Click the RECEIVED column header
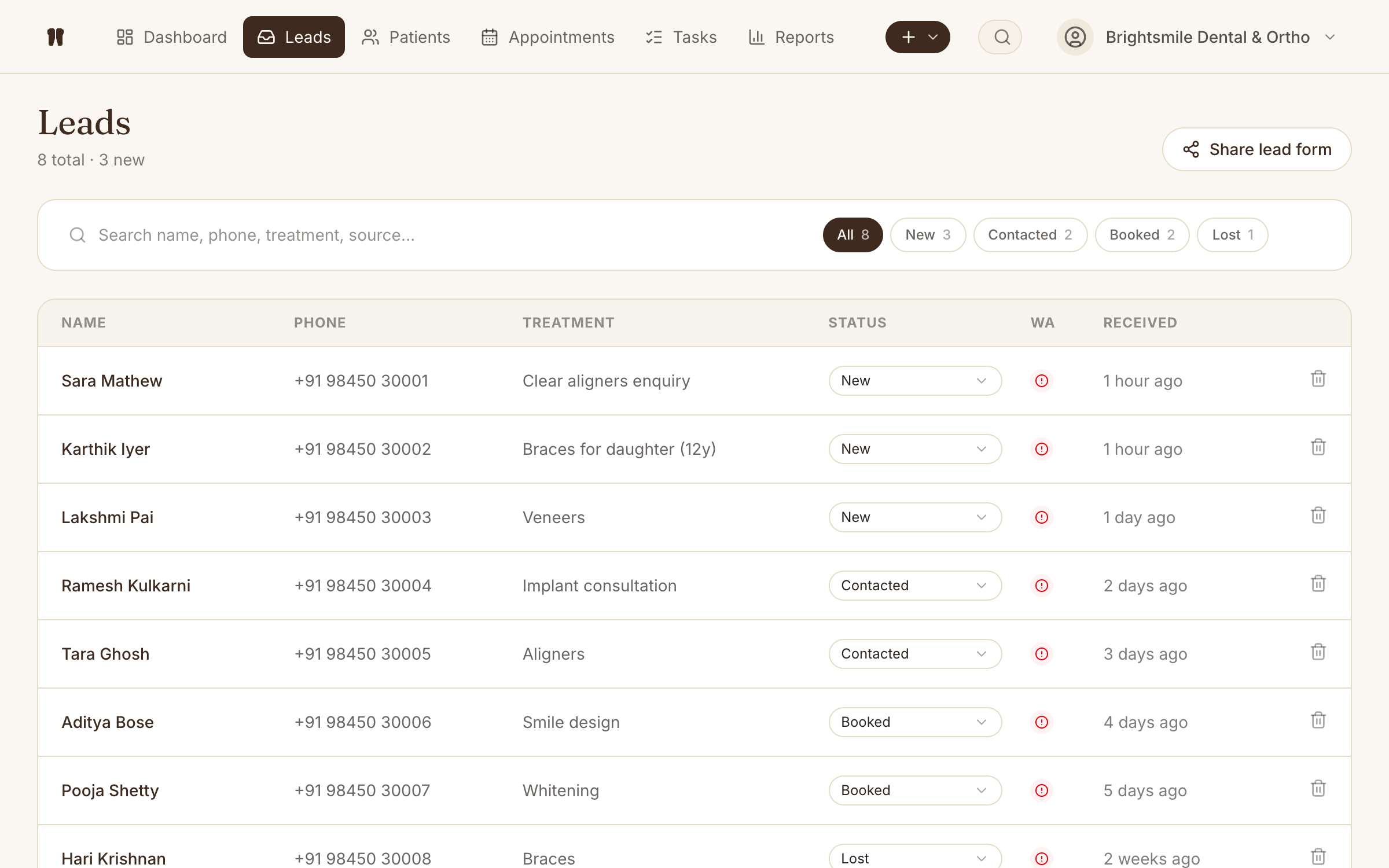 [1140, 323]
